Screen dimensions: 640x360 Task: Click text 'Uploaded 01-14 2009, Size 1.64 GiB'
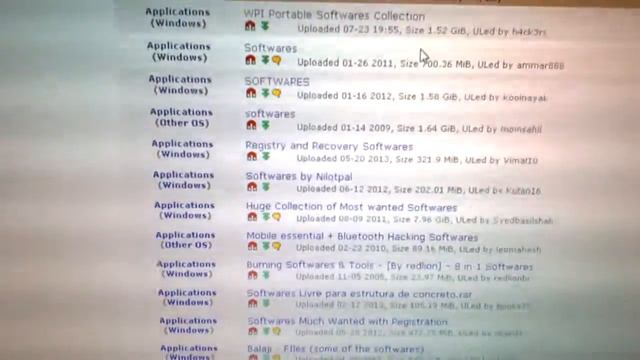[376, 128]
